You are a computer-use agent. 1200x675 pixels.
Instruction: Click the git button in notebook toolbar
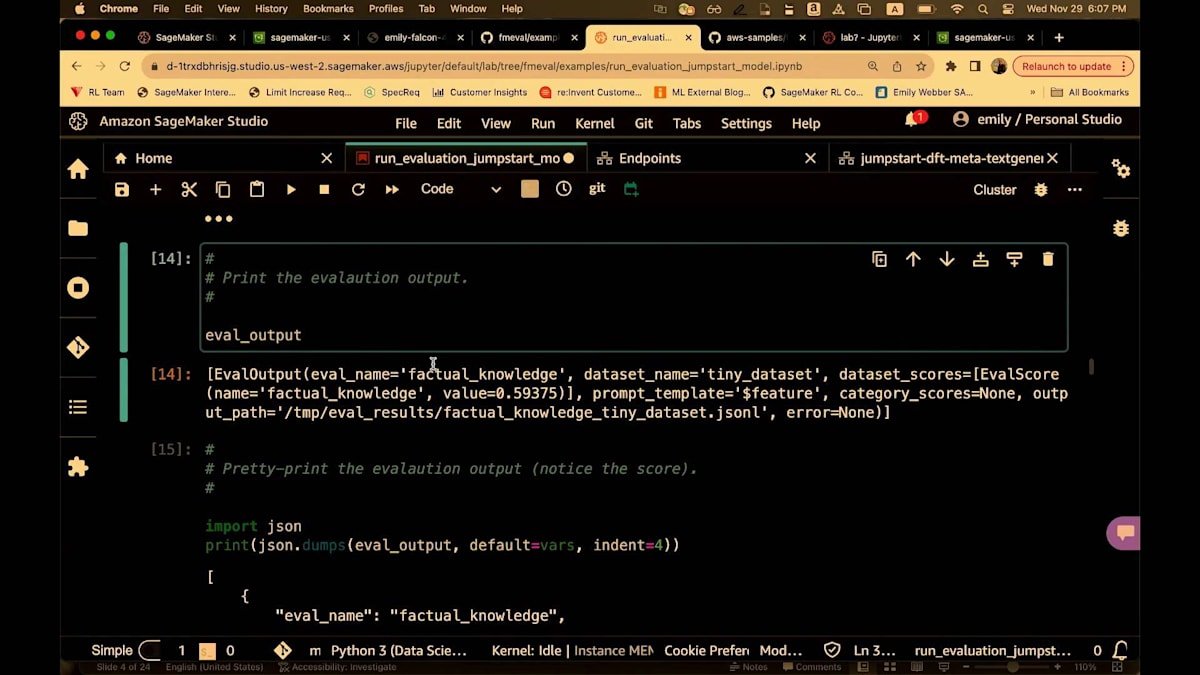pos(597,188)
